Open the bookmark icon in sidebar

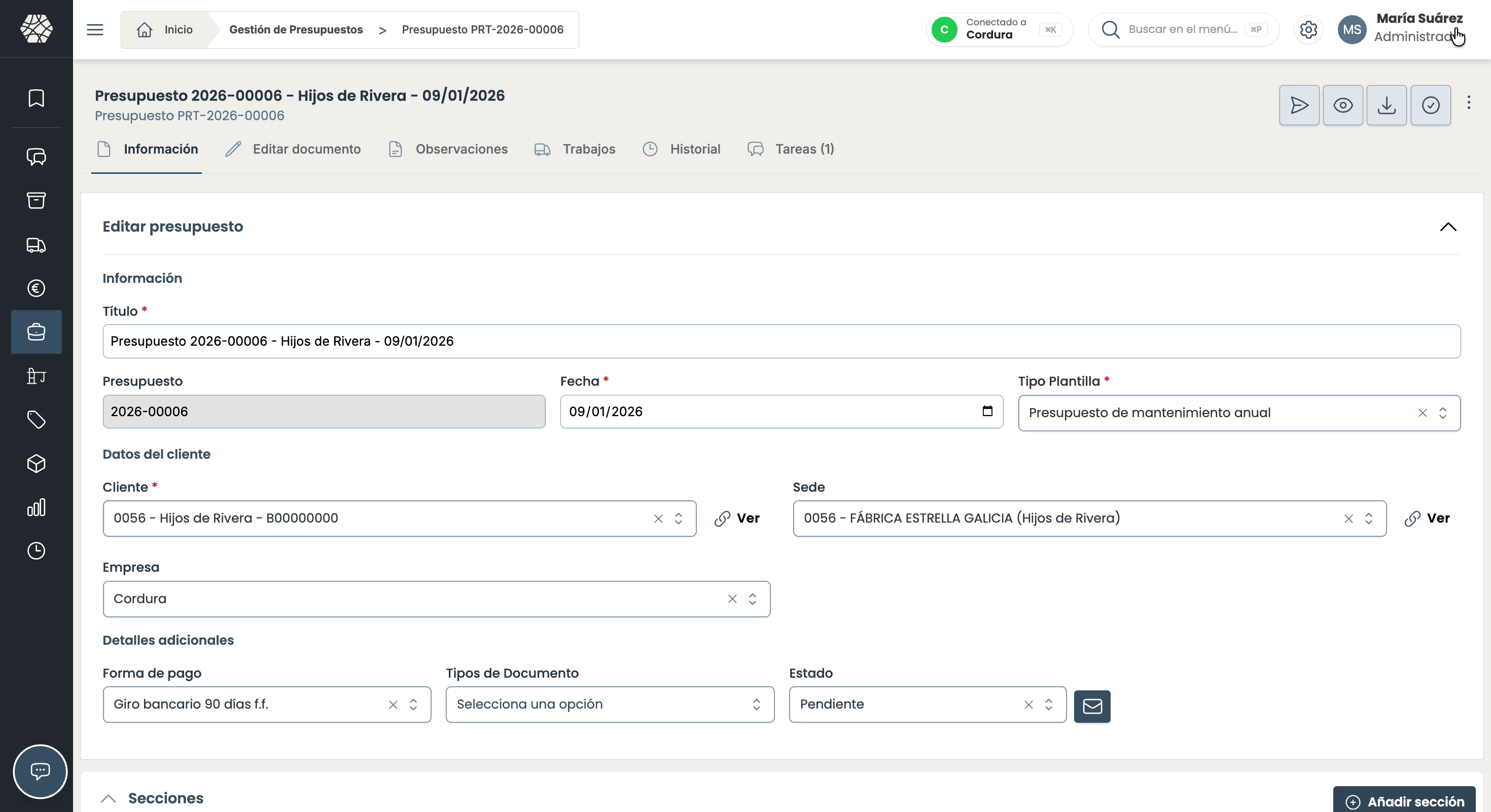click(37, 98)
